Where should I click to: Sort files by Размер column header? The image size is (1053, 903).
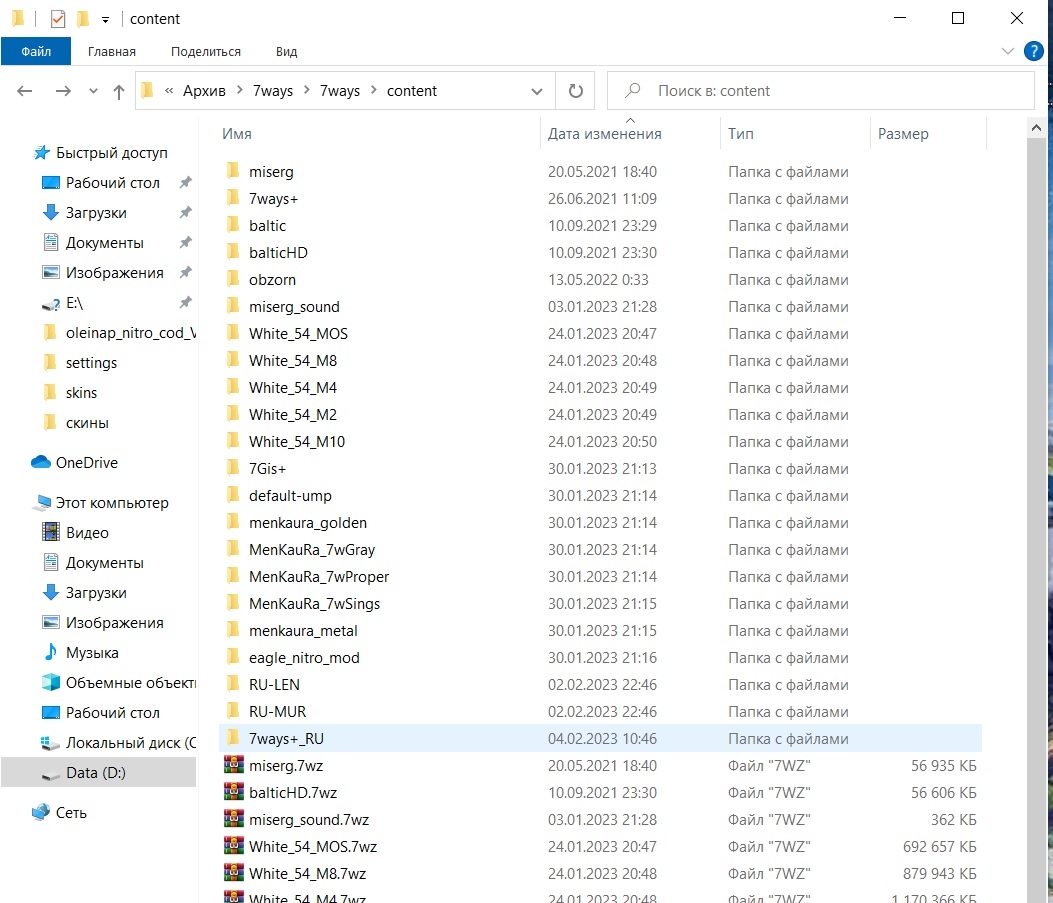tap(902, 133)
